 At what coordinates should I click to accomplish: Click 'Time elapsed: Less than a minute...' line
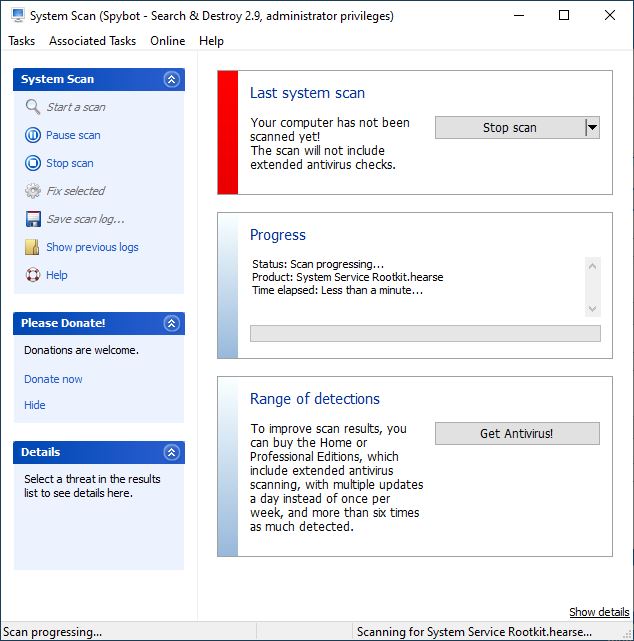337,290
